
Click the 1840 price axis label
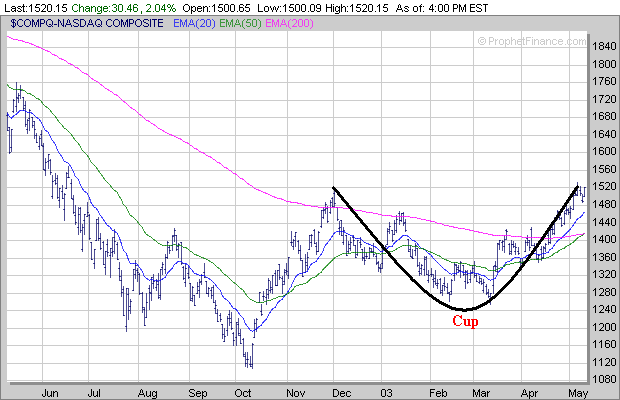pos(604,47)
